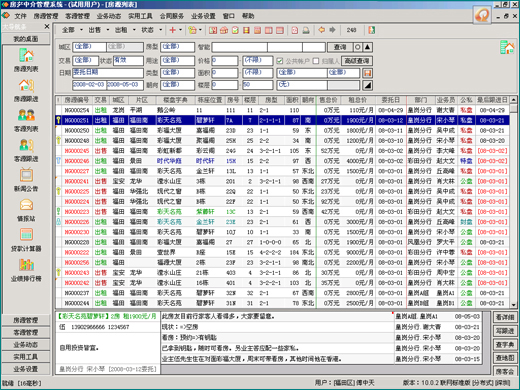
Task: Expand the 状态 toolbar dropdown arrow
Action: [161, 30]
